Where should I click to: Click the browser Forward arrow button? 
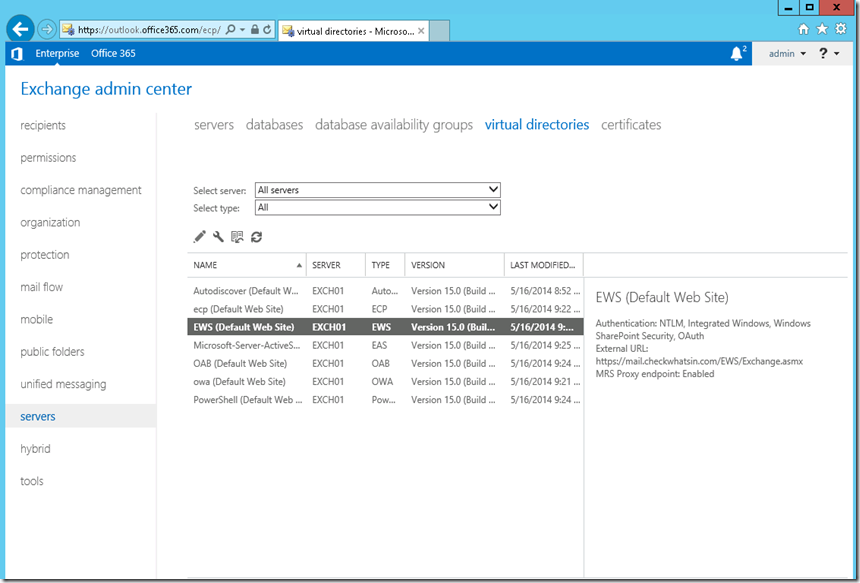(x=47, y=30)
